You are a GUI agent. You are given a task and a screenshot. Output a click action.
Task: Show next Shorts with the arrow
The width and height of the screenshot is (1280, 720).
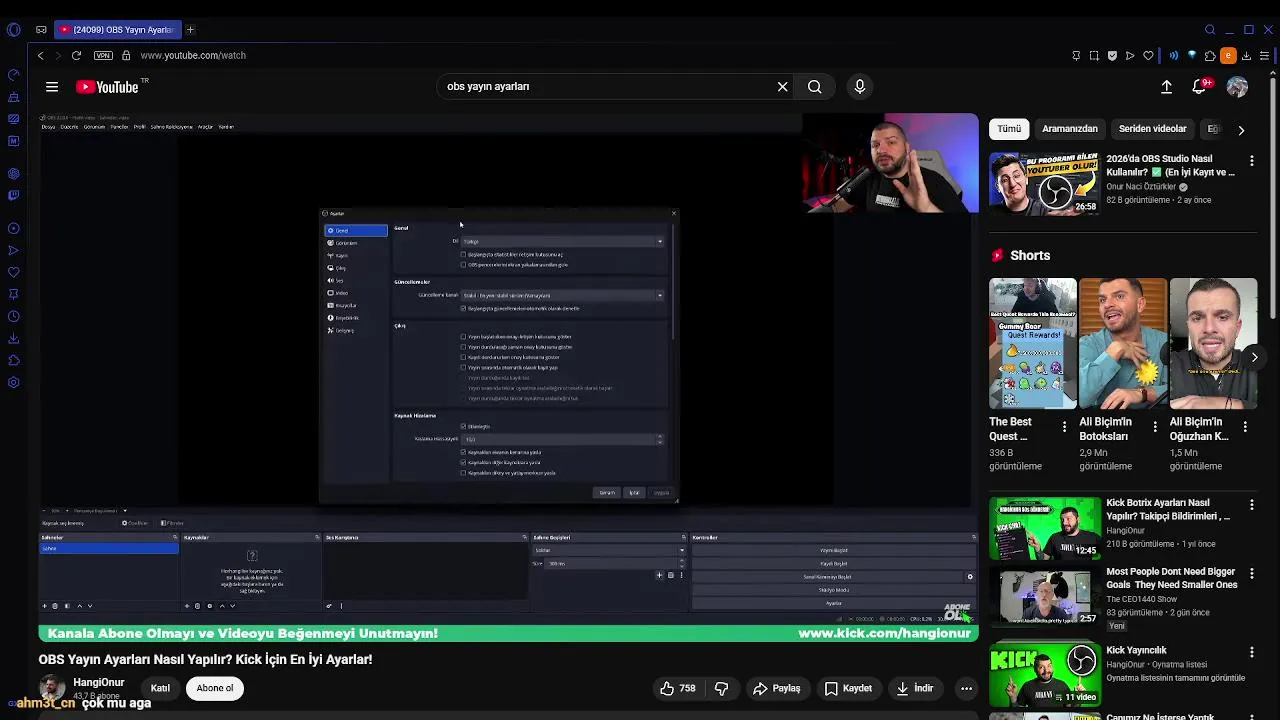[x=1254, y=357]
